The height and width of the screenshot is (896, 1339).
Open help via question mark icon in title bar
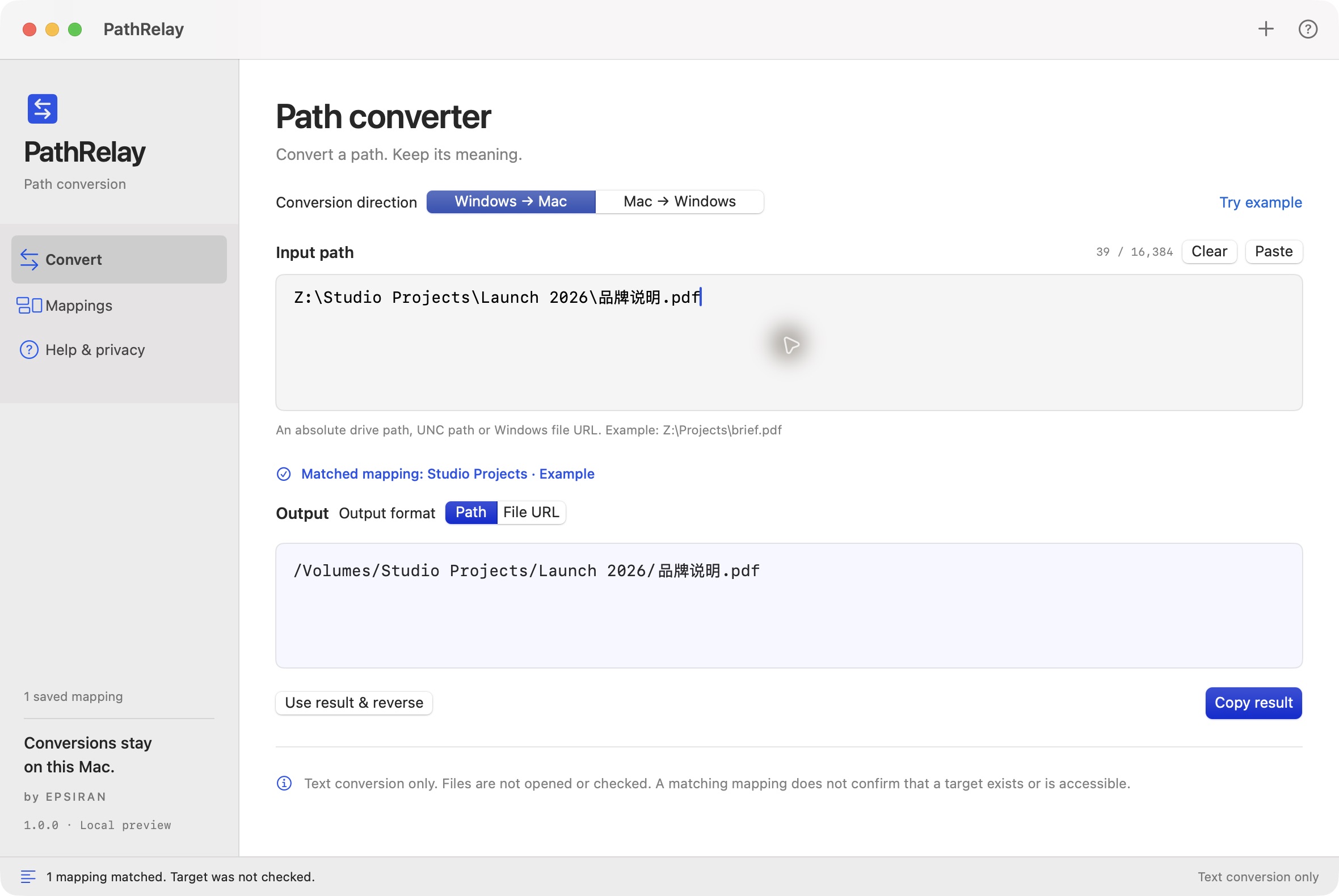(x=1308, y=28)
